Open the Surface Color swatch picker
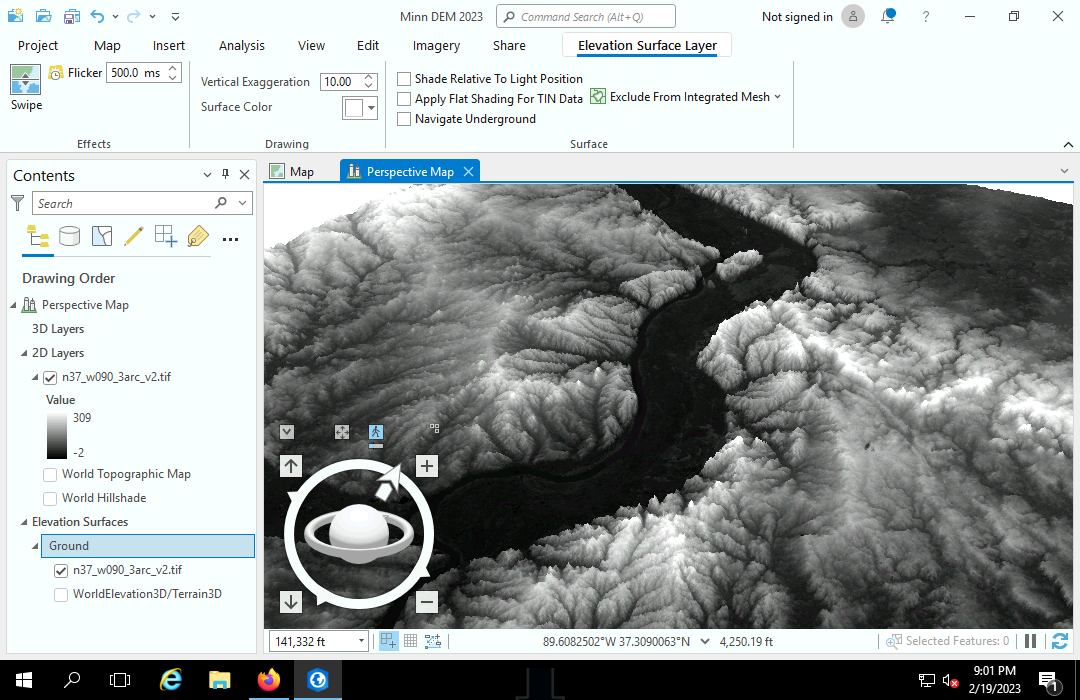This screenshot has height=700, width=1080. 359,108
